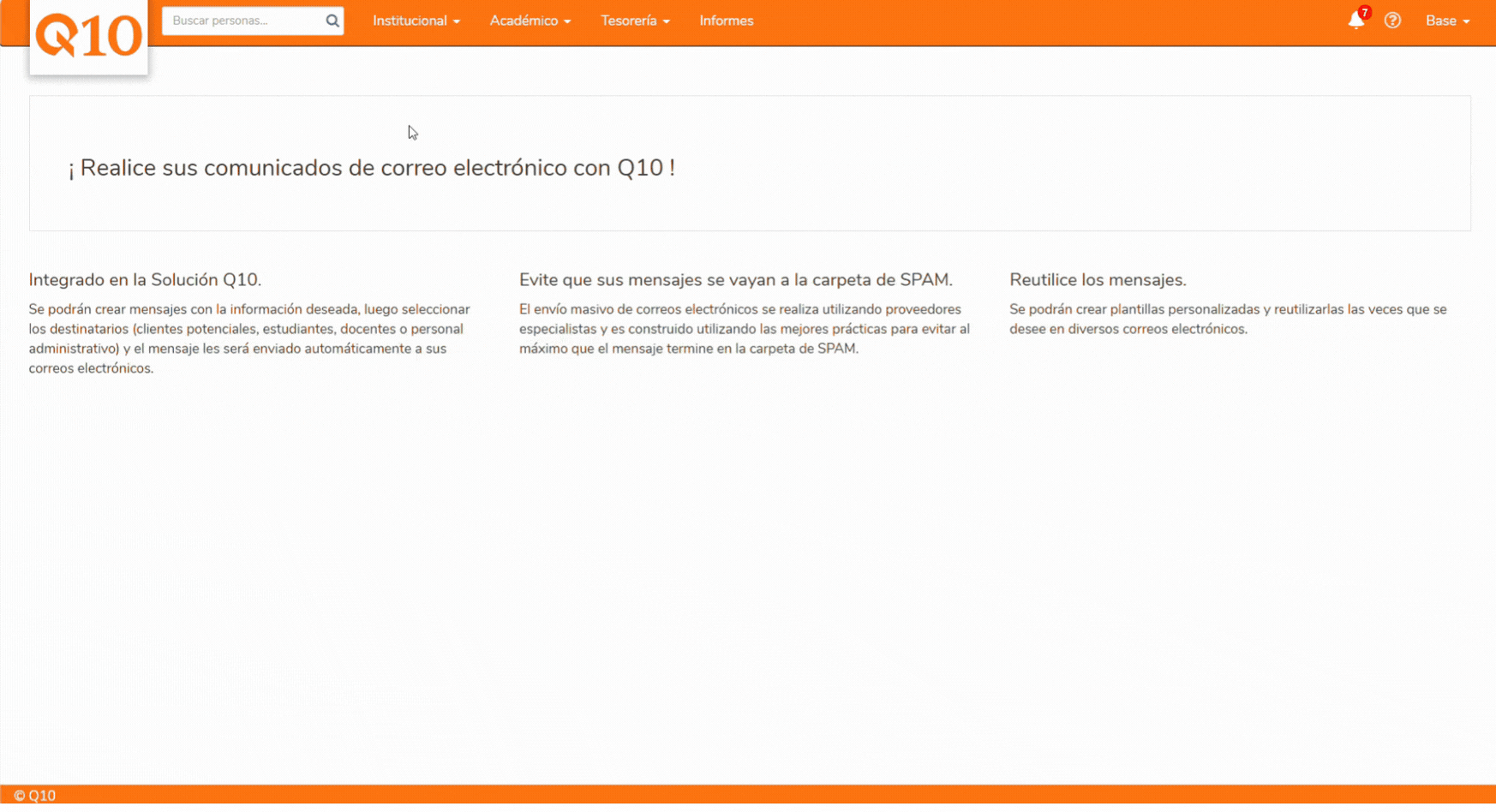Open the notifications bell icon
The width and height of the screenshot is (1496, 812).
1355,21
